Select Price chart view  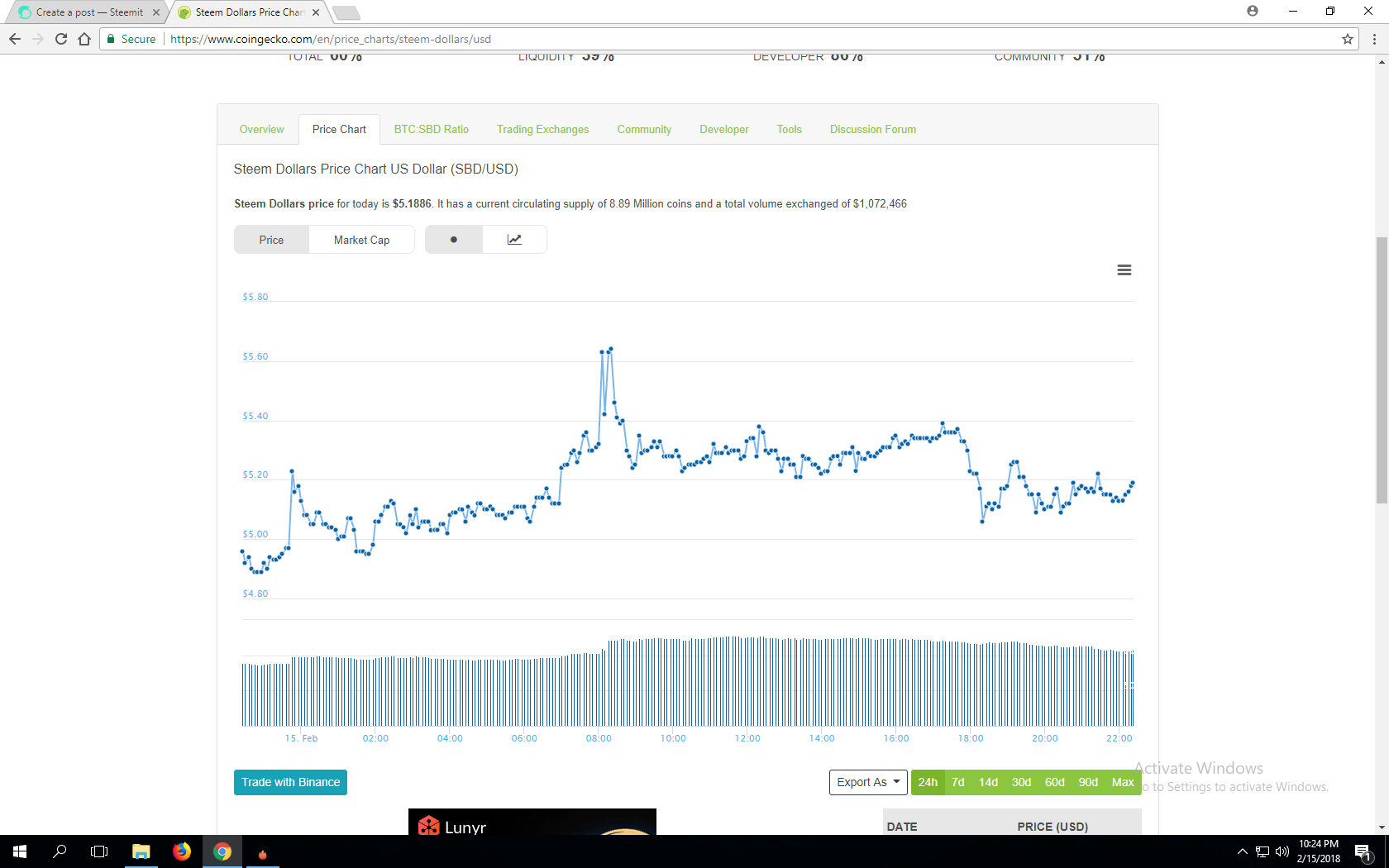(271, 240)
